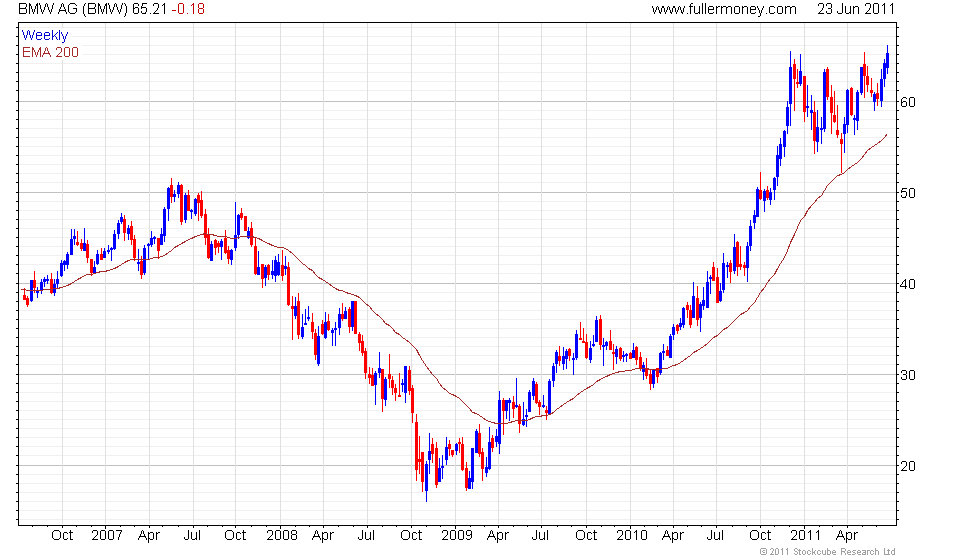
Task: Click the 2011 year label on time axis
Action: [x=806, y=536]
